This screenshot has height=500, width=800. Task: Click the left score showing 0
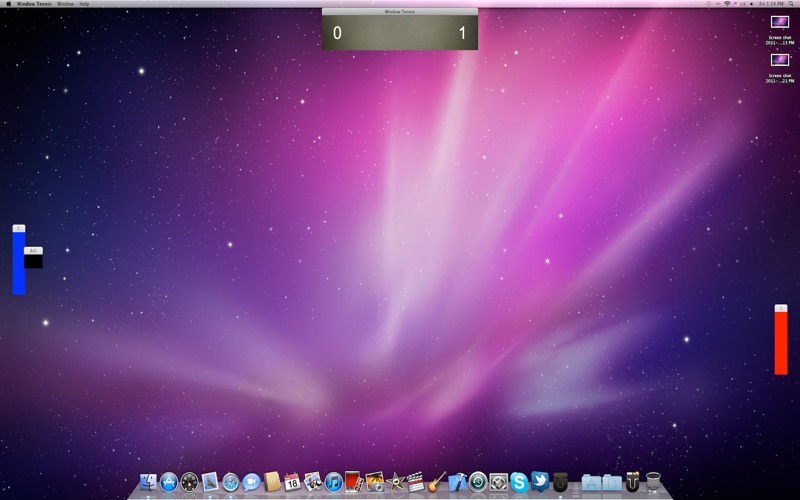pos(337,33)
